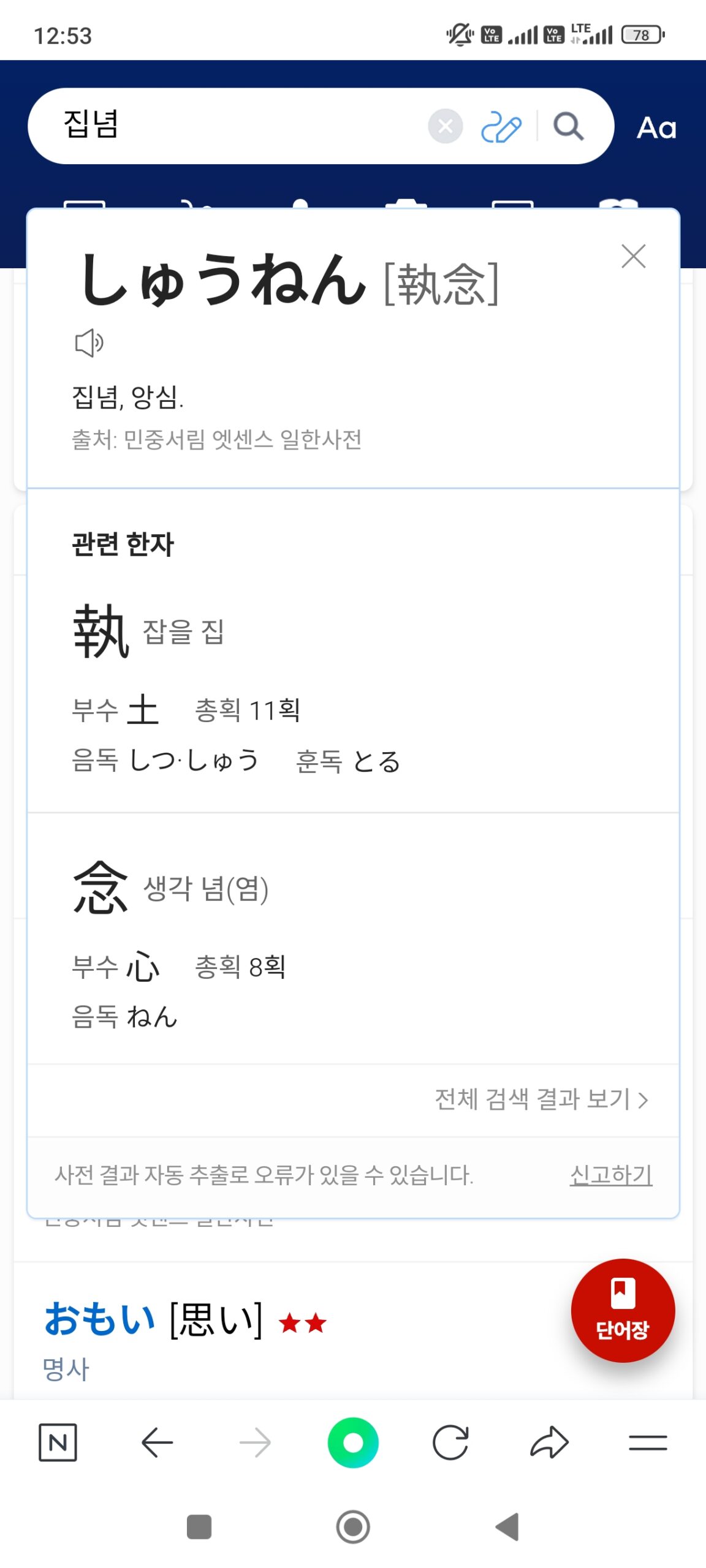
Task: Reload the page
Action: point(450,1442)
